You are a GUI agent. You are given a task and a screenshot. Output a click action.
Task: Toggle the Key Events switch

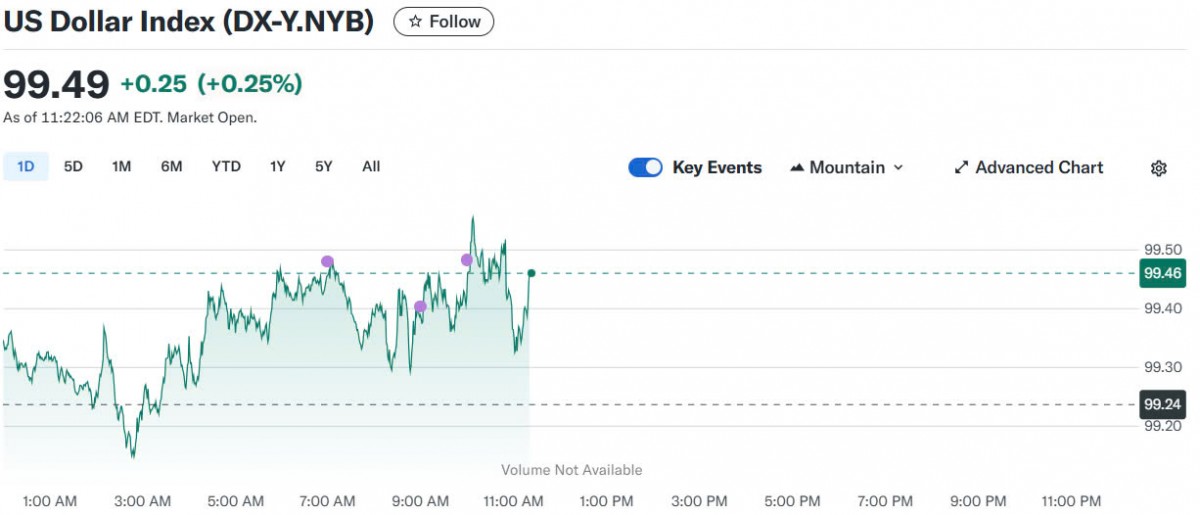pyautogui.click(x=645, y=168)
